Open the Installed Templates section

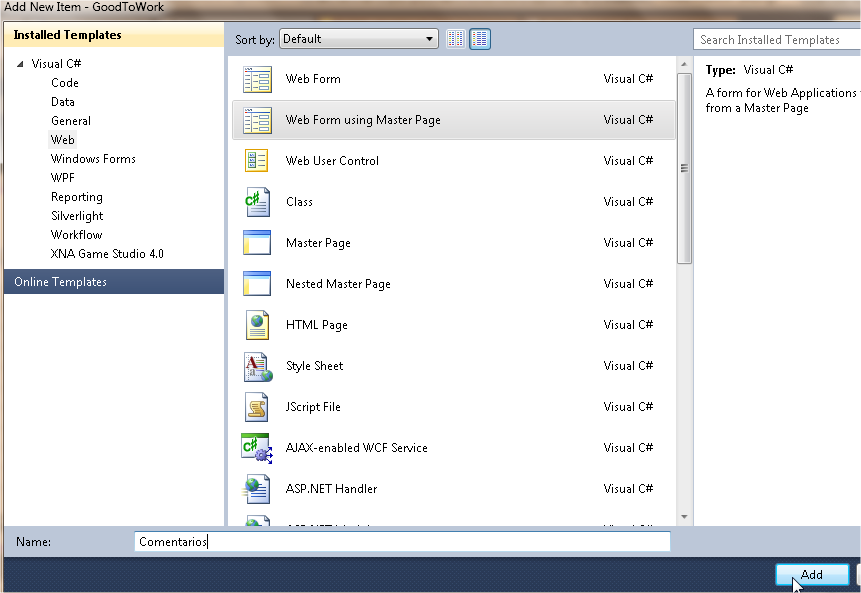114,35
